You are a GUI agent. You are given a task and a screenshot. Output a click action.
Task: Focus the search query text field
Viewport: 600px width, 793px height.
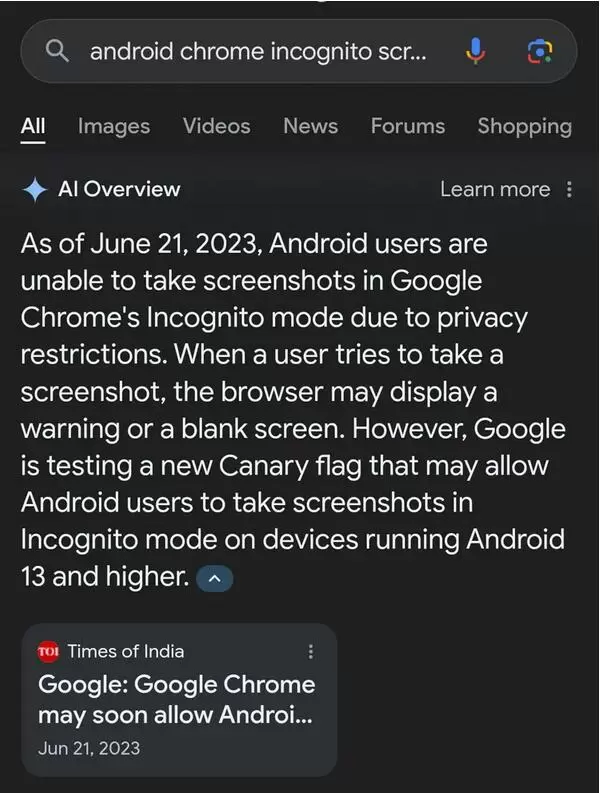258,51
